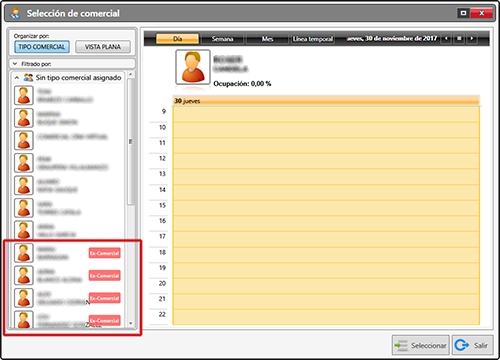Click the Seleccionar button
Screen dimensions: 500x360
421,345
